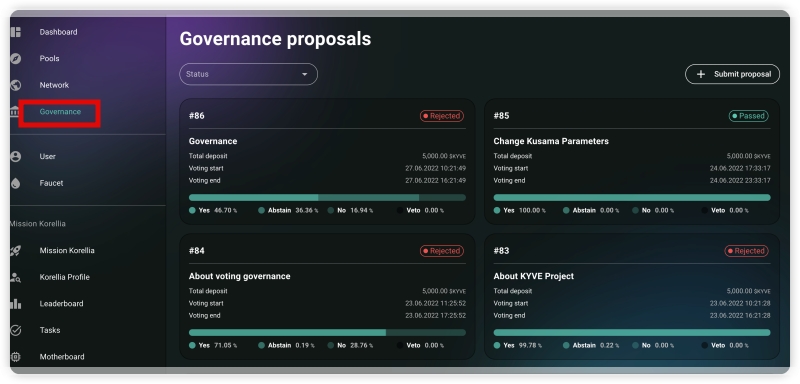Click the voting progress bar of proposal #85
Screen dimensions: 800x384
pos(632,198)
